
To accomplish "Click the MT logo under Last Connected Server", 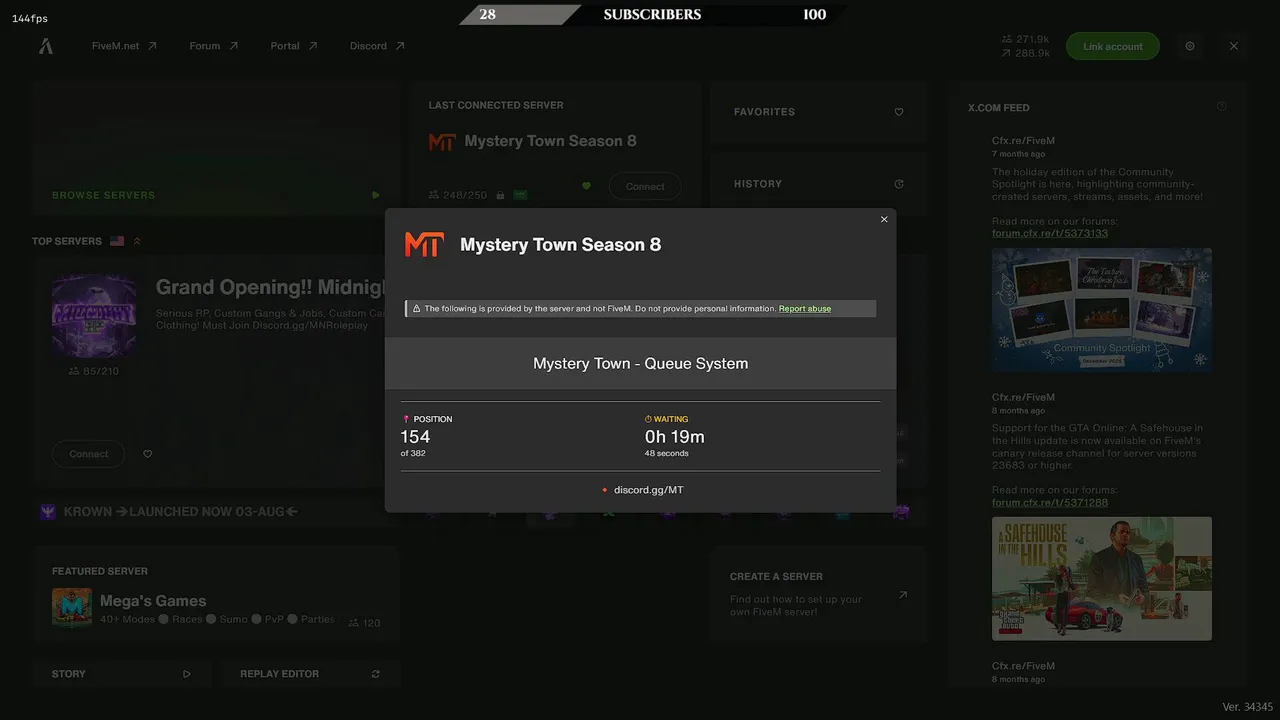I will pos(442,142).
